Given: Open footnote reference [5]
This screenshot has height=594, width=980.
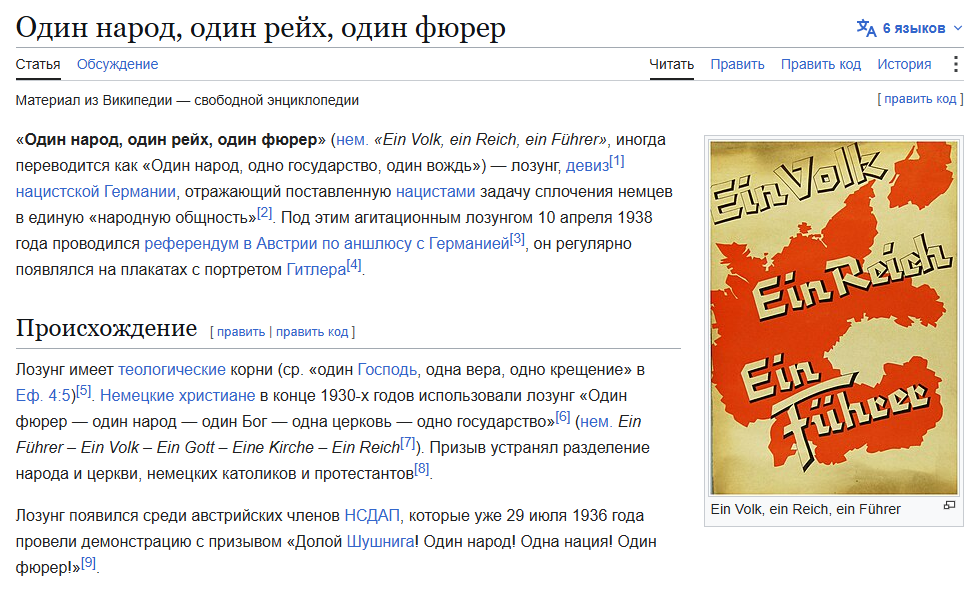Looking at the screenshot, I should [84, 391].
